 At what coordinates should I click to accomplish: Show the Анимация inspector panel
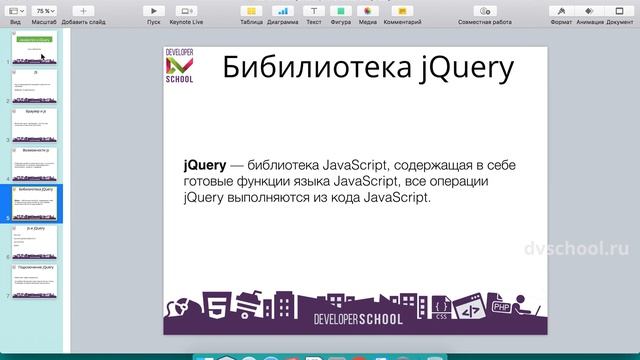pyautogui.click(x=589, y=11)
